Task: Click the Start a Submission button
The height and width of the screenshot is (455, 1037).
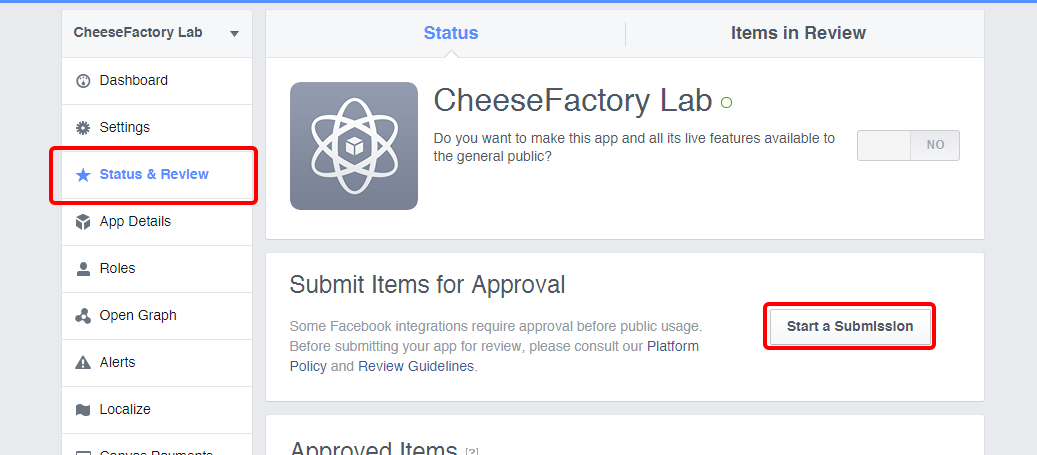Action: (x=850, y=326)
